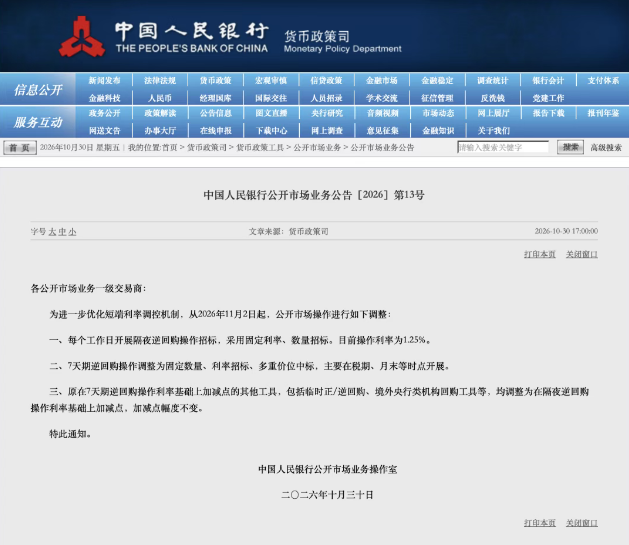Click the 信息公开 section header
The height and width of the screenshot is (545, 629).
38,90
